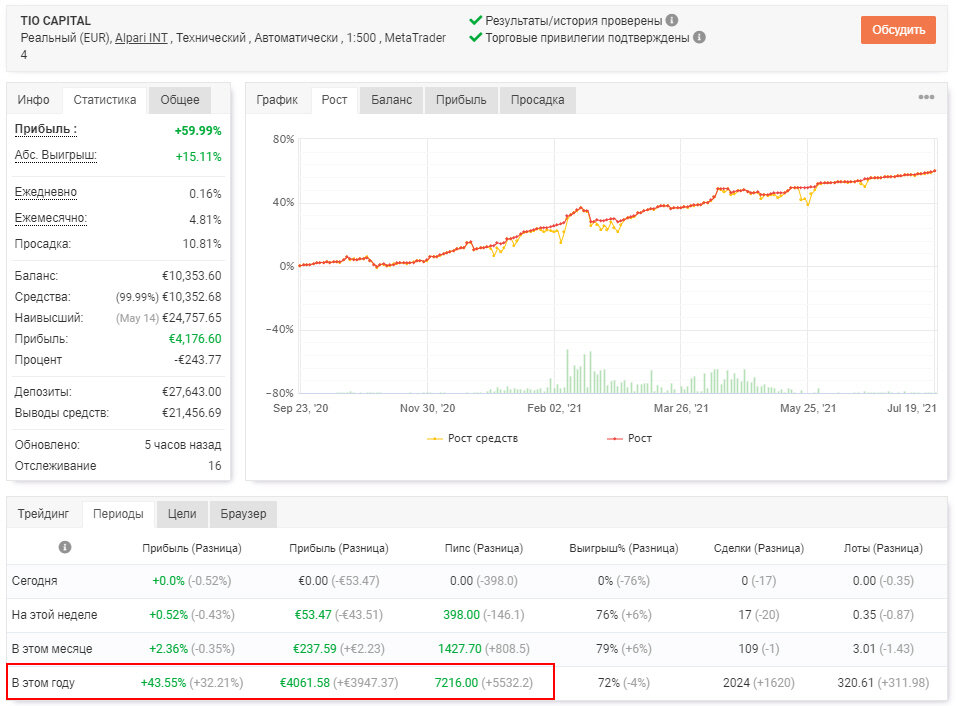Click profit value €4,176.60

(195, 339)
